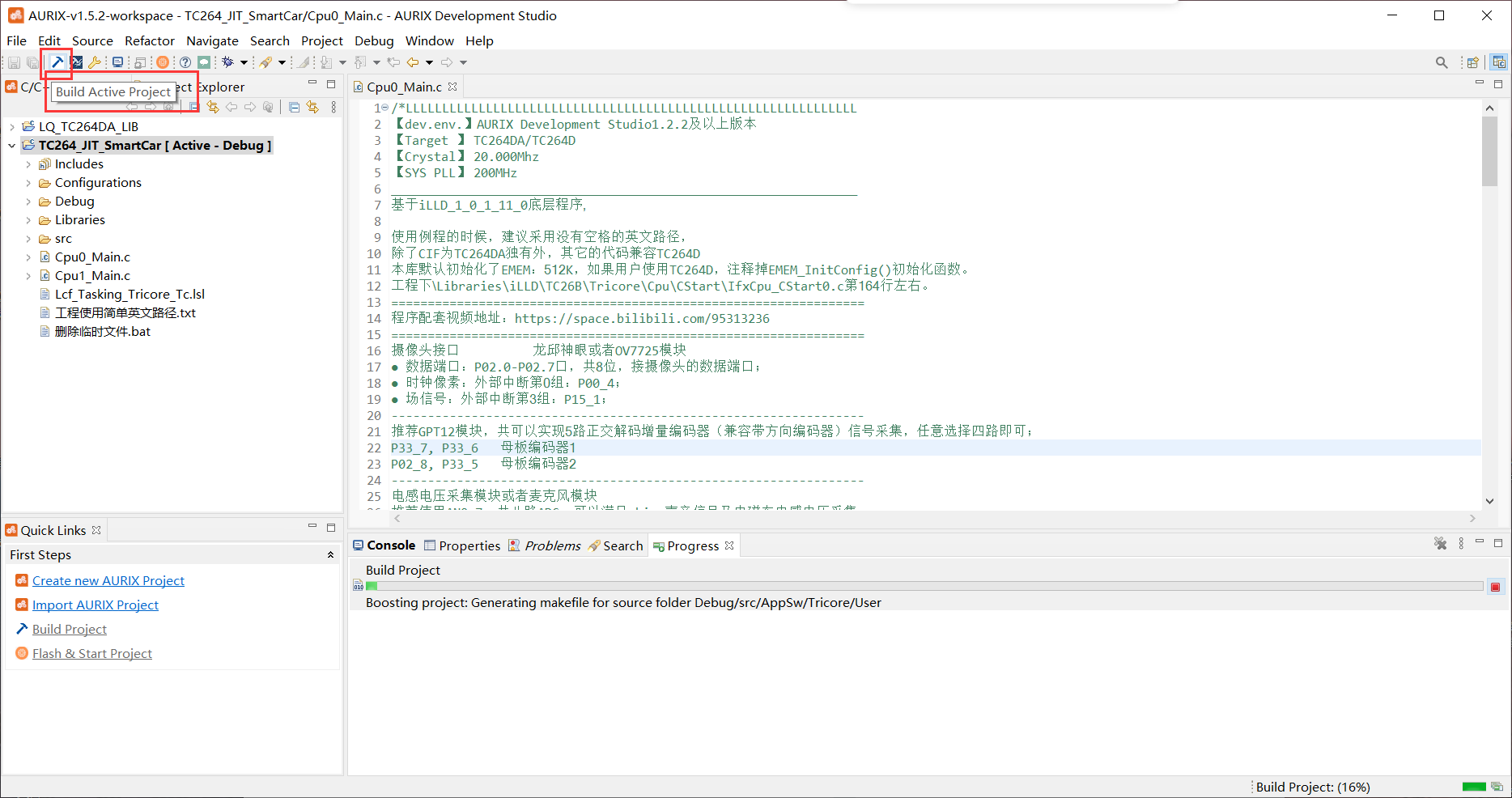The height and width of the screenshot is (798, 1512).
Task: Open dropdown arrow next to Back arrow
Action: coord(430,62)
